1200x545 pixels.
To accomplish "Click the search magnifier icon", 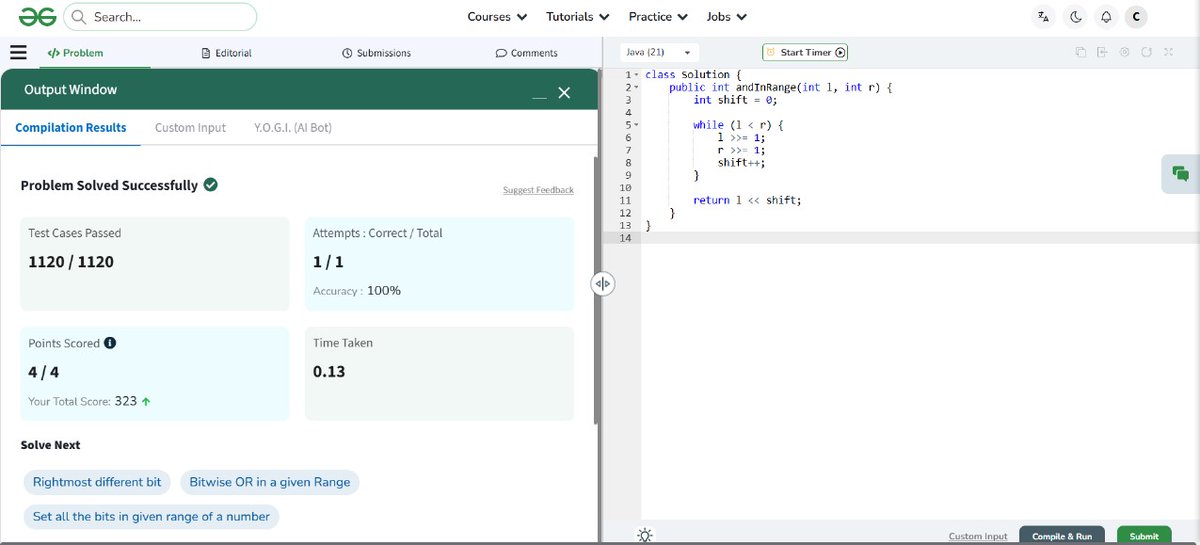I will click(x=78, y=17).
